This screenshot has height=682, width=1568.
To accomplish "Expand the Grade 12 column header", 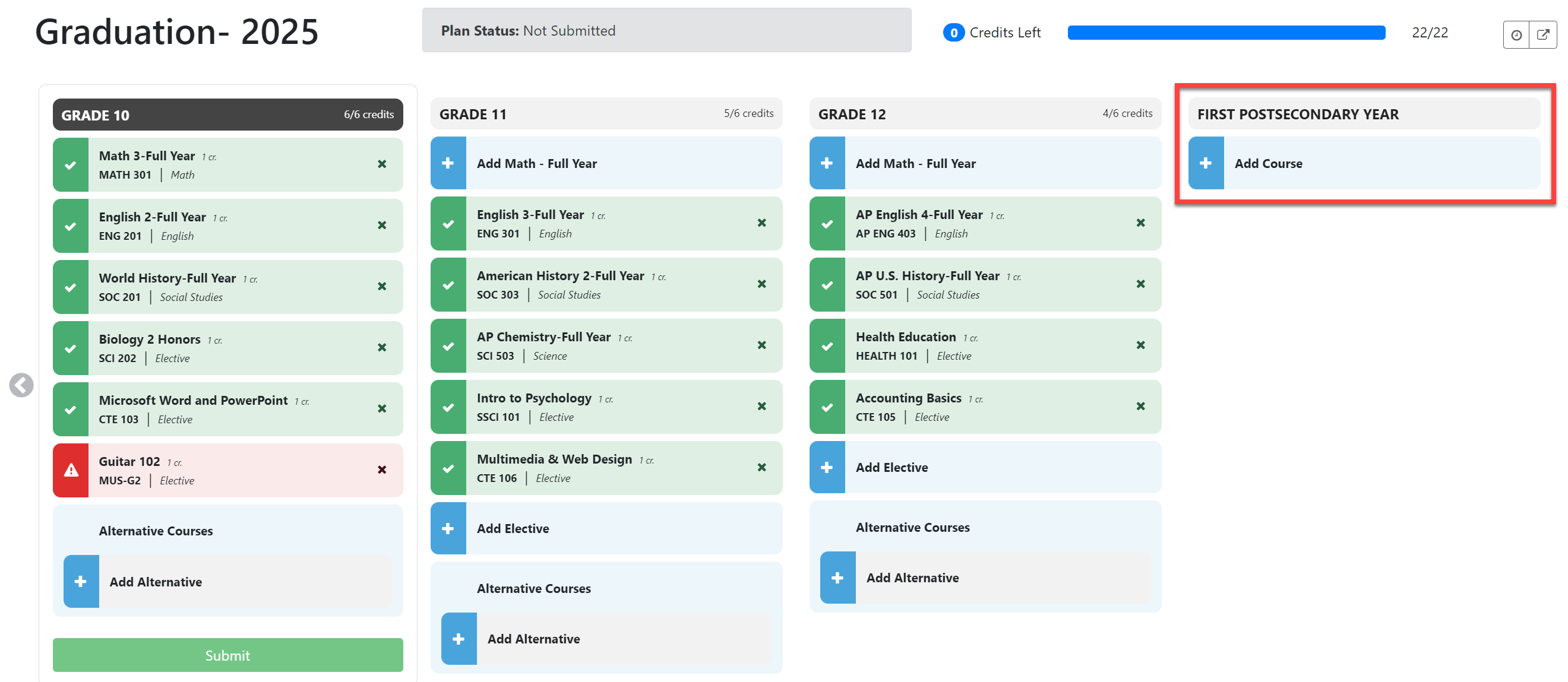I will [x=985, y=114].
